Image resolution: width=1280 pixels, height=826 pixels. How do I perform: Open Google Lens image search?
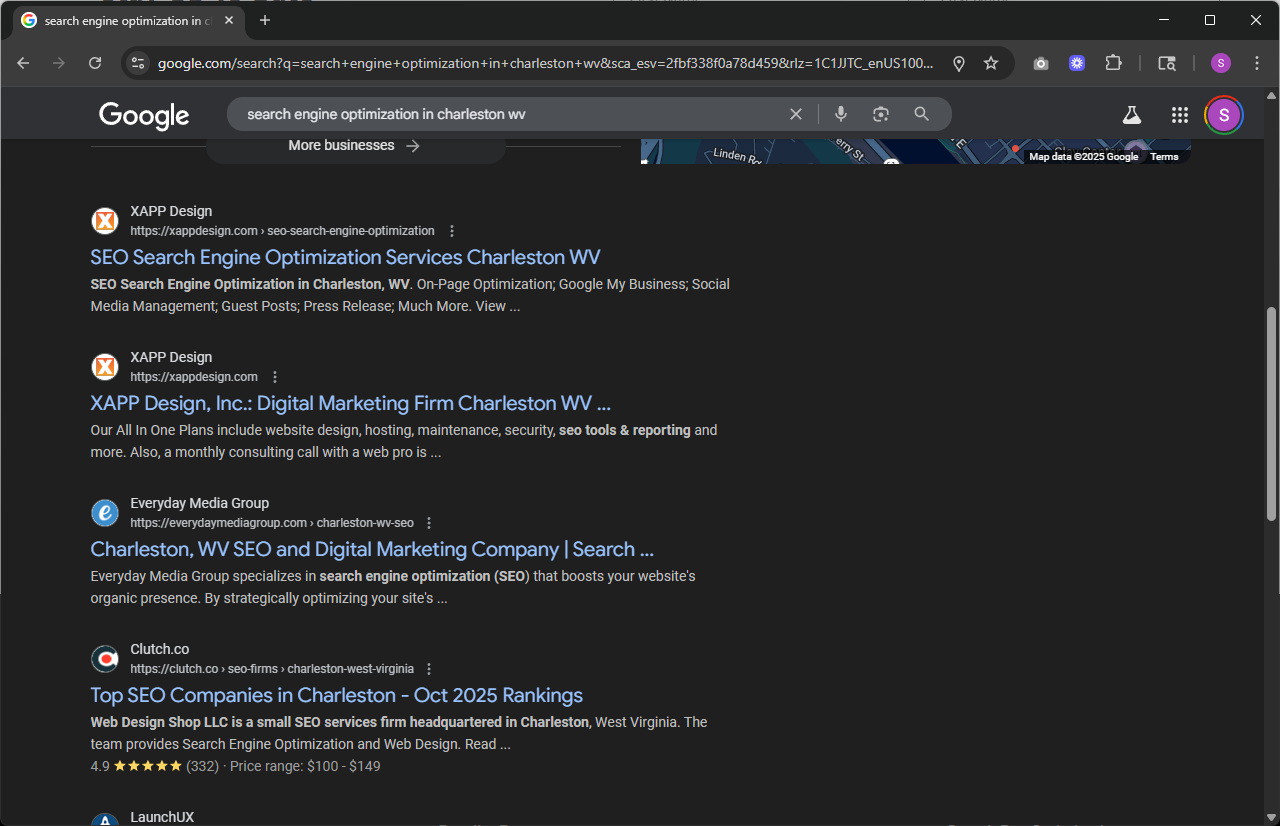coord(881,114)
